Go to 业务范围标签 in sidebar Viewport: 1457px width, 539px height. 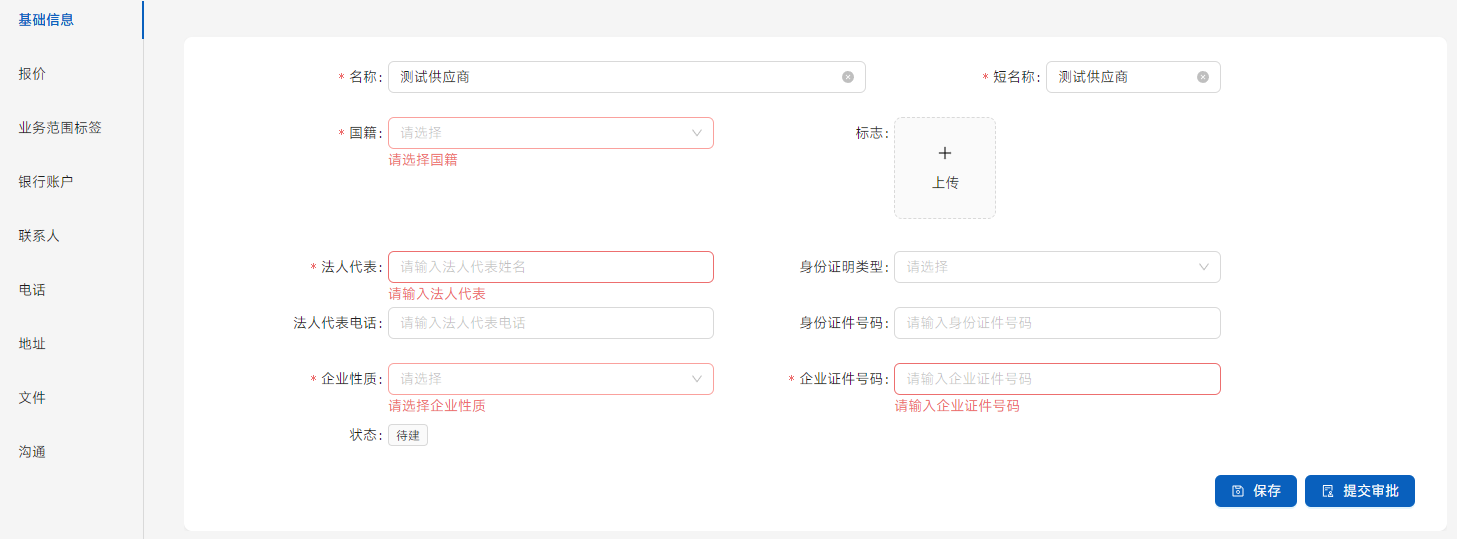point(60,128)
